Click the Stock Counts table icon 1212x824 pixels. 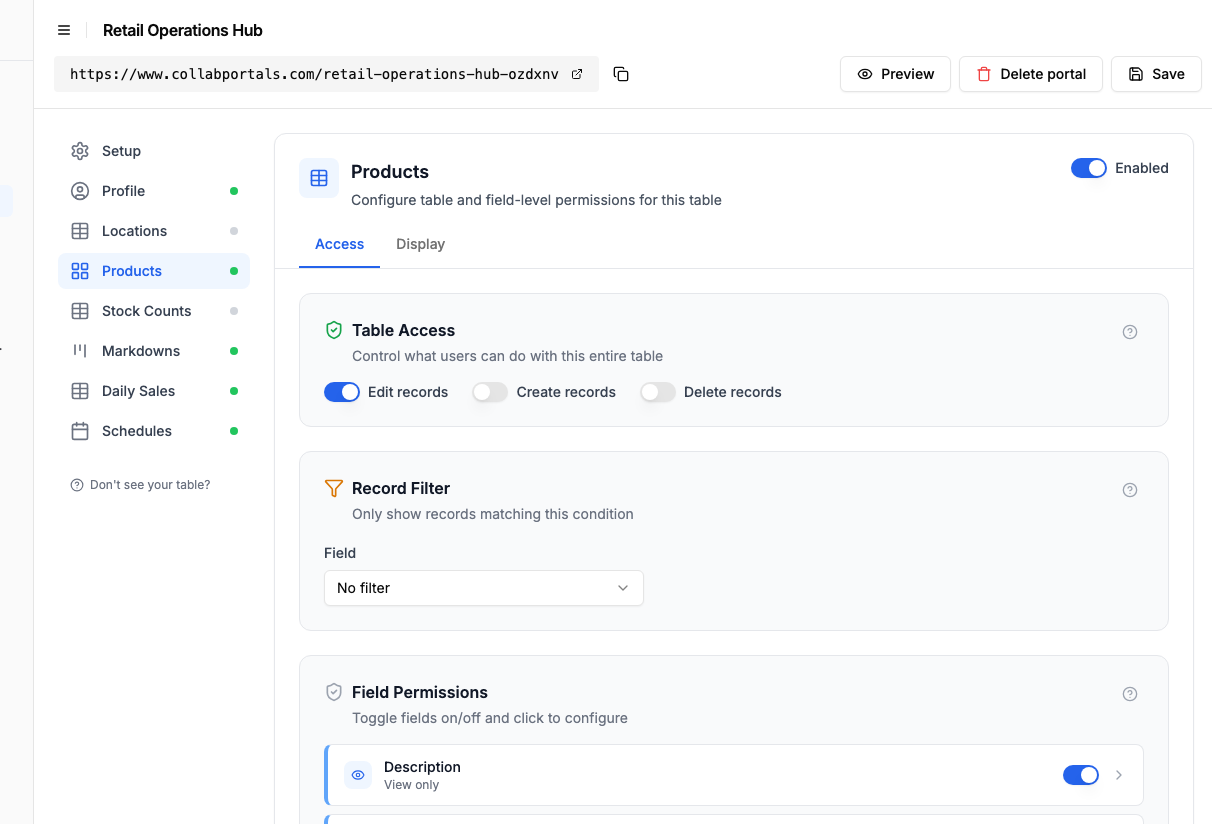click(80, 311)
